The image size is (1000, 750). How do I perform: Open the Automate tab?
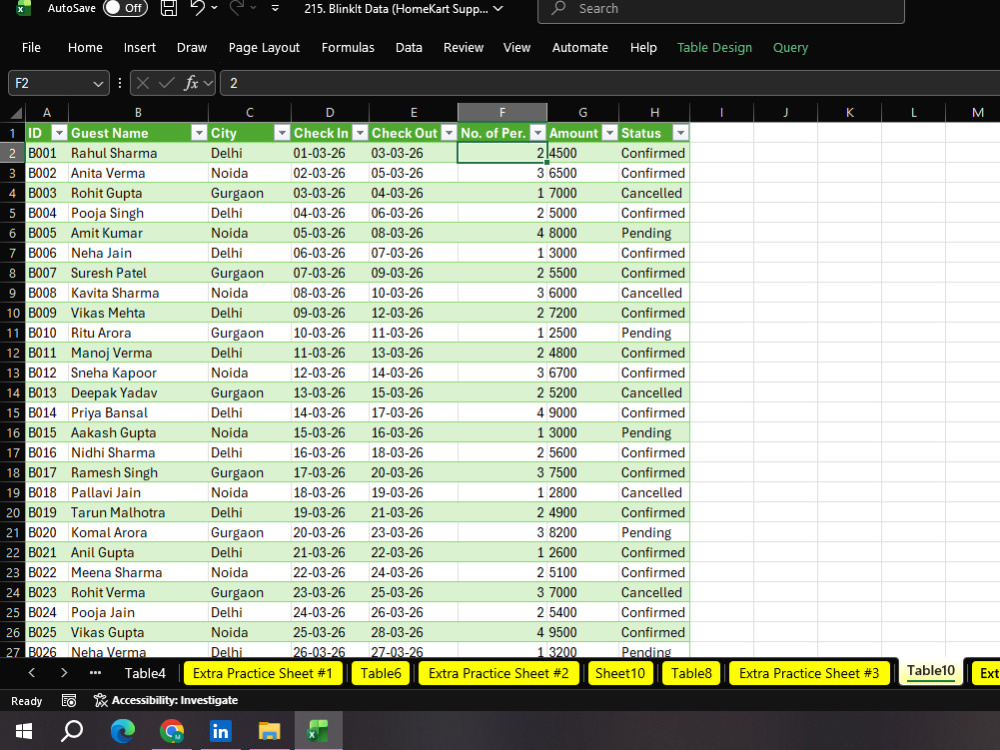[x=580, y=48]
